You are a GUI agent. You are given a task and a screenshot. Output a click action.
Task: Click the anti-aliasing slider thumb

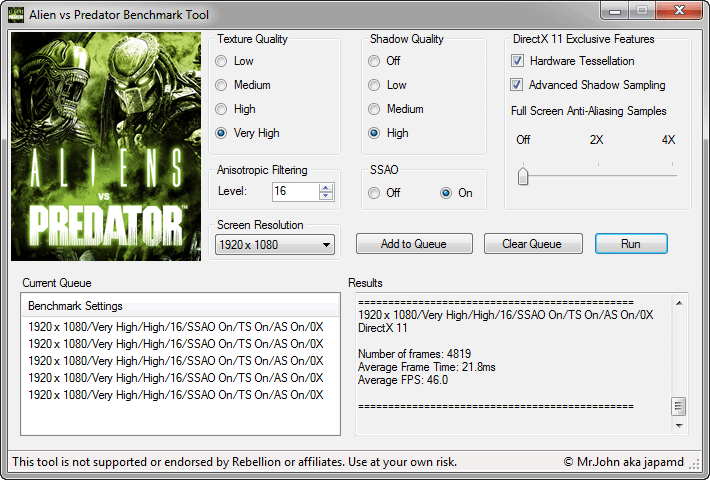pos(523,176)
